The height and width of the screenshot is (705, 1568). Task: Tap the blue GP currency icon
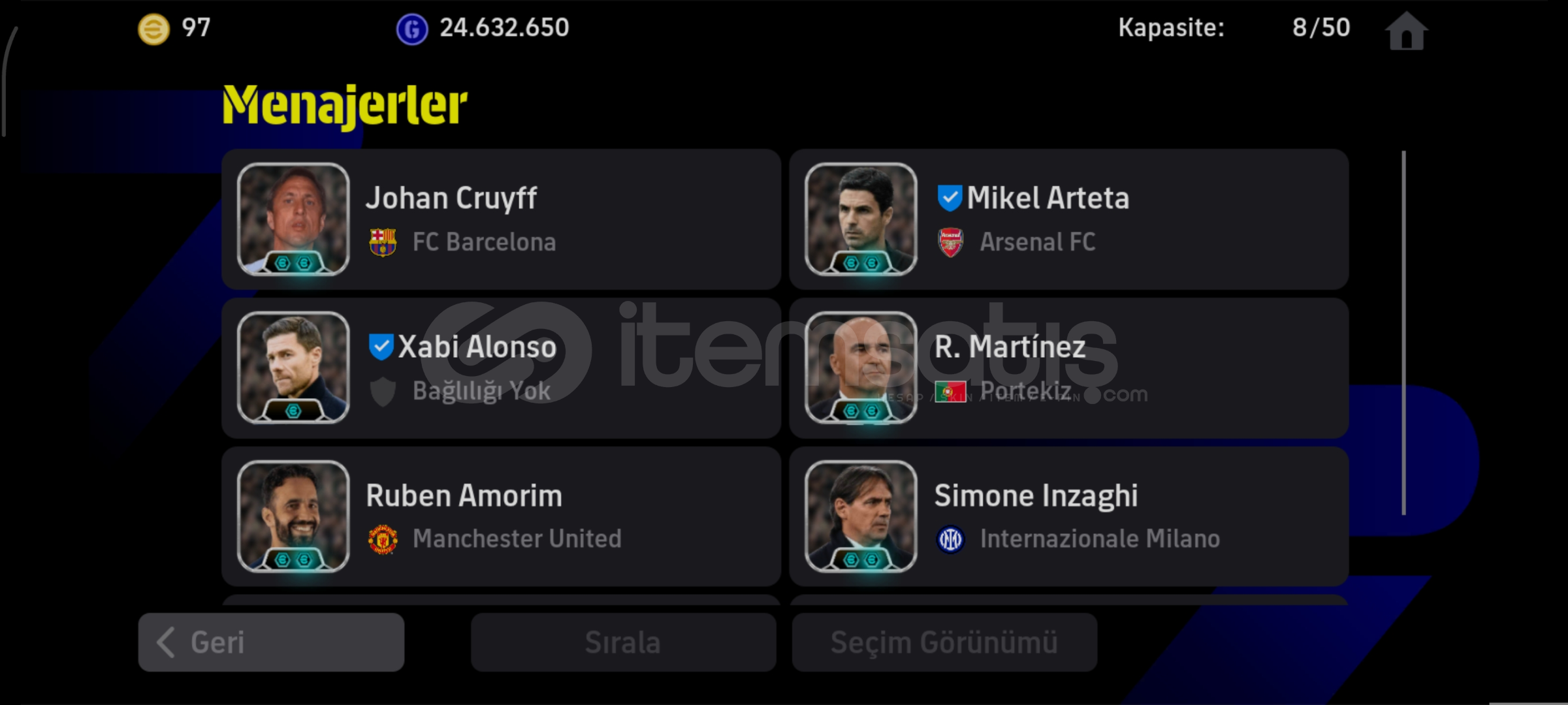[x=411, y=29]
